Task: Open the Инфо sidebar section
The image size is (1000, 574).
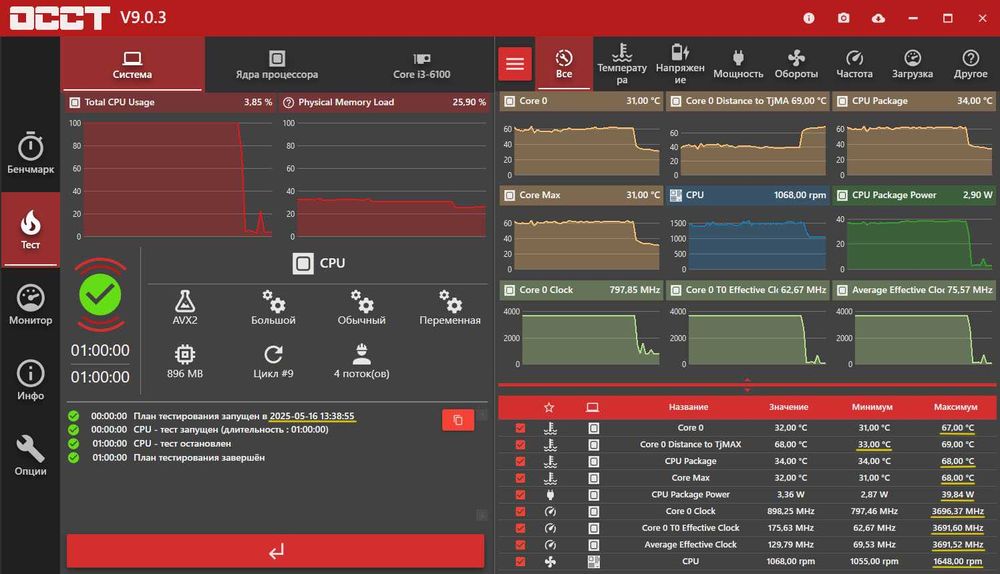Action: point(30,381)
